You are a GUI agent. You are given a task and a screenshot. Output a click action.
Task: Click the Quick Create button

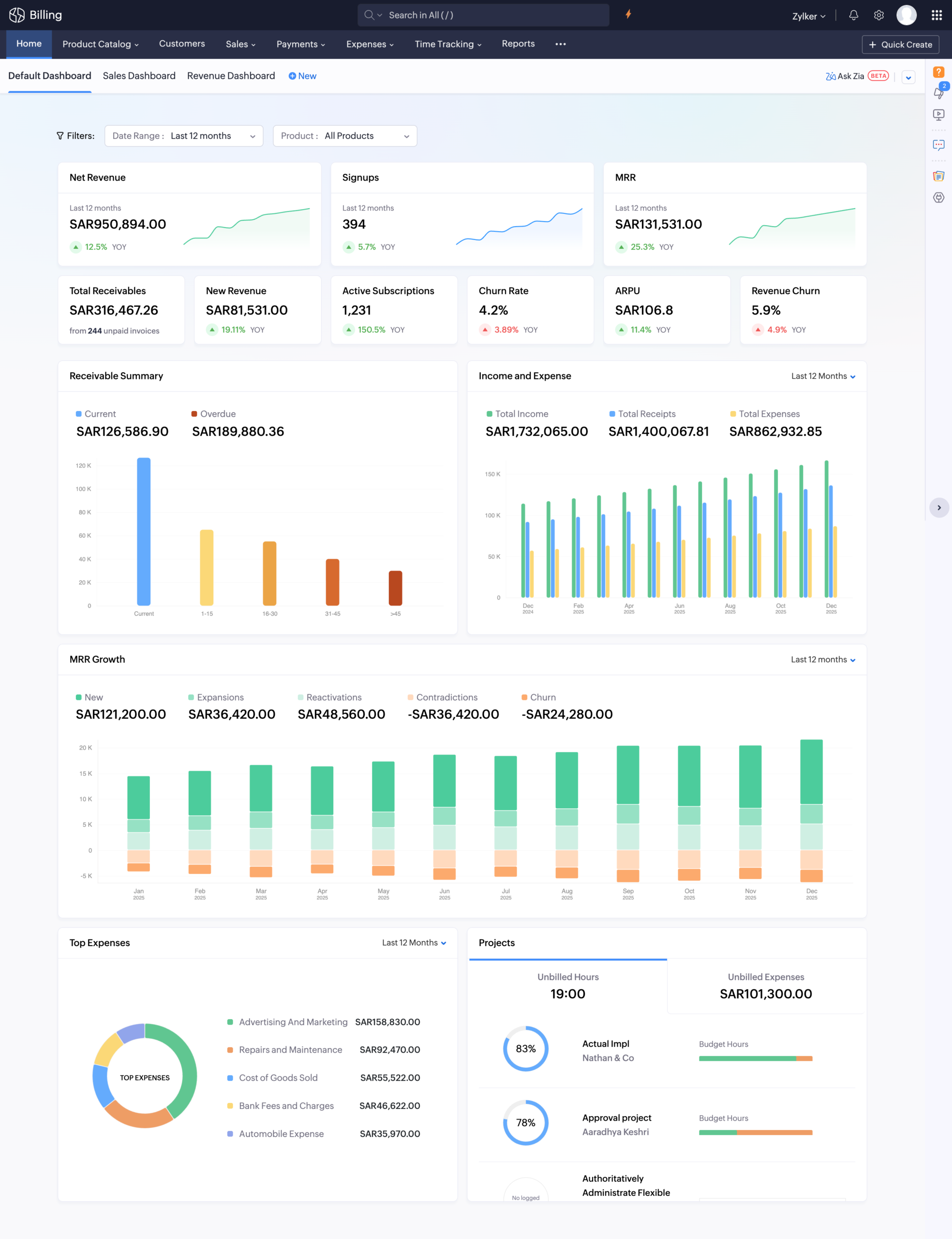(x=900, y=45)
